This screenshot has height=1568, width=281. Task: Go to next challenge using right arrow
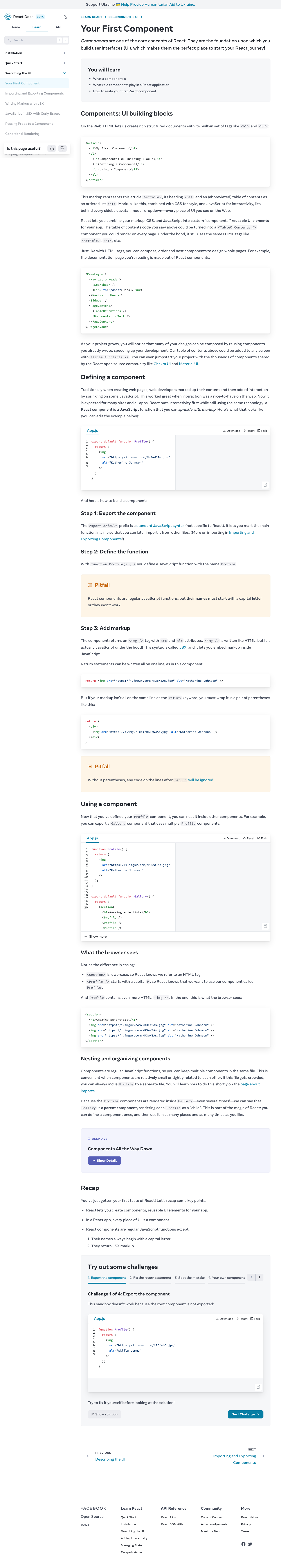[260, 1278]
